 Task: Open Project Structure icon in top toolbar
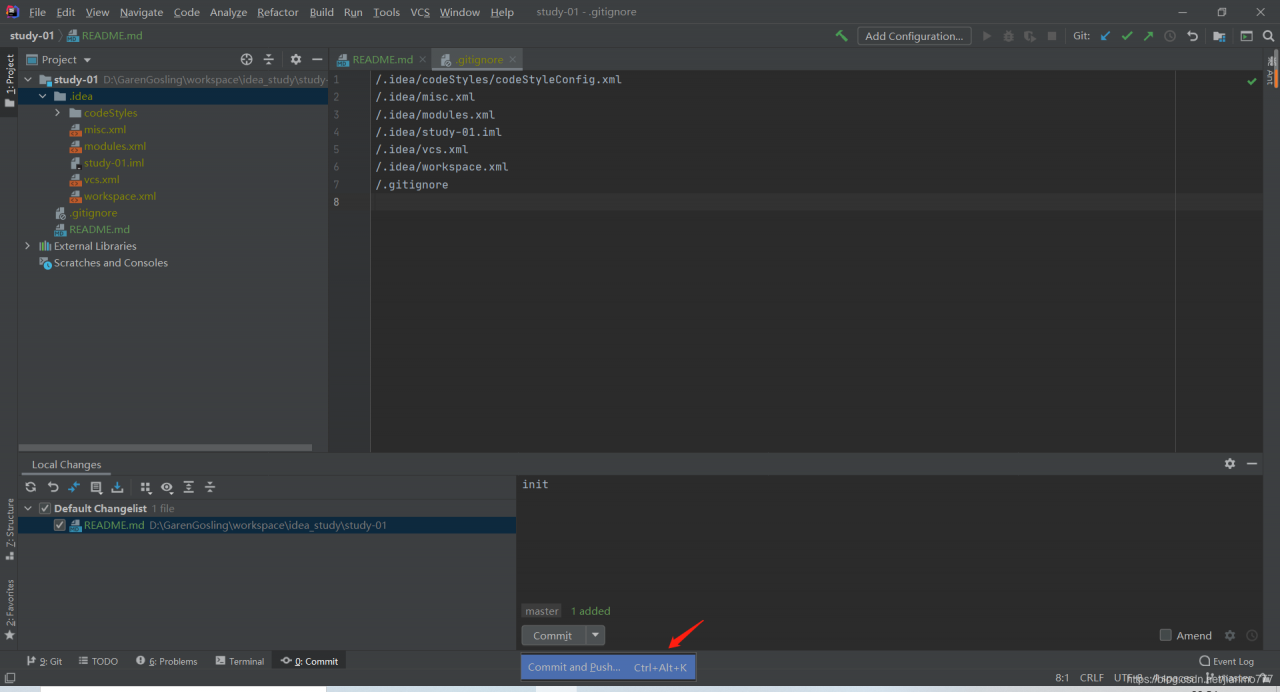coord(1219,36)
